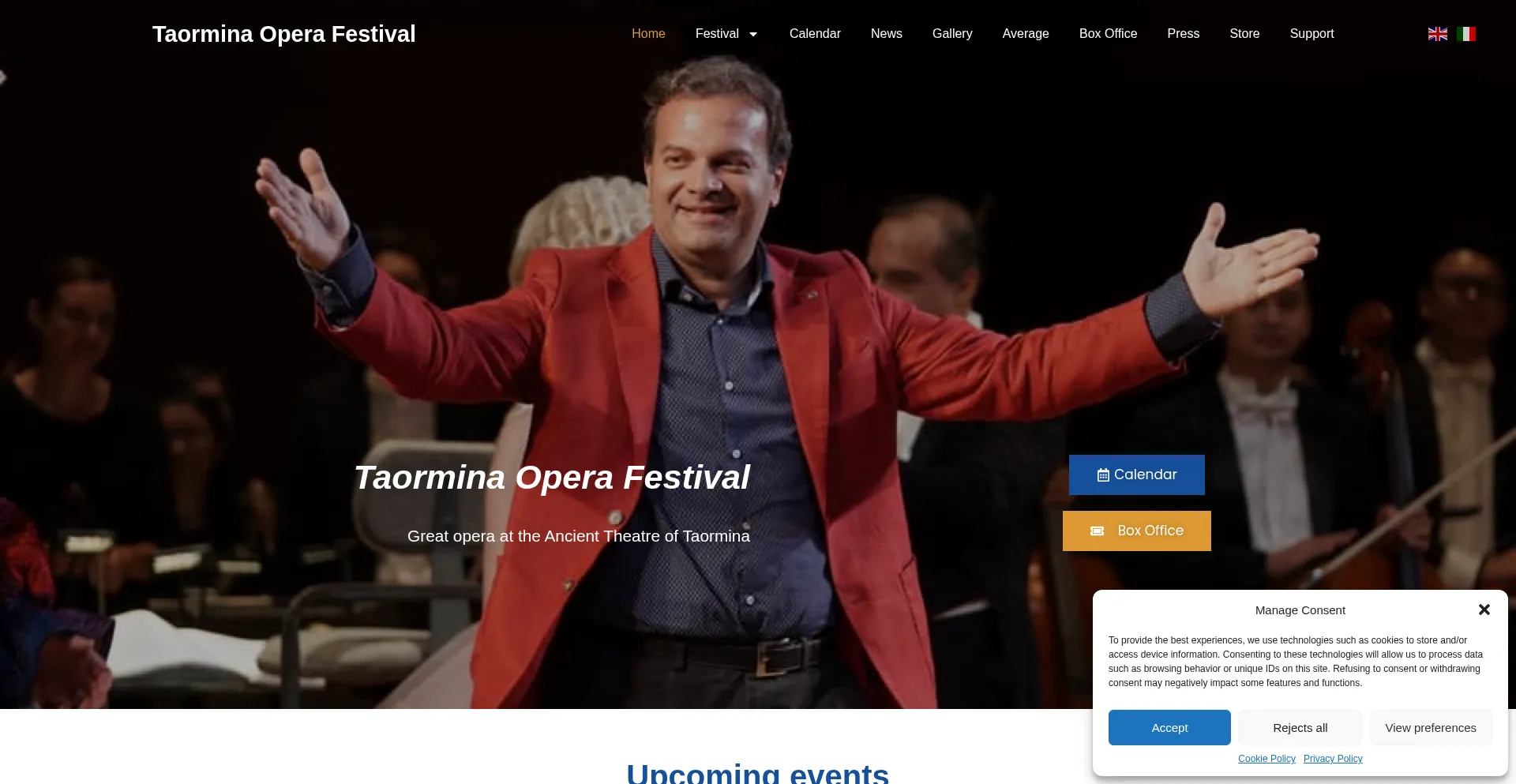Go to the Press page
Image resolution: width=1516 pixels, height=784 pixels.
click(x=1183, y=34)
